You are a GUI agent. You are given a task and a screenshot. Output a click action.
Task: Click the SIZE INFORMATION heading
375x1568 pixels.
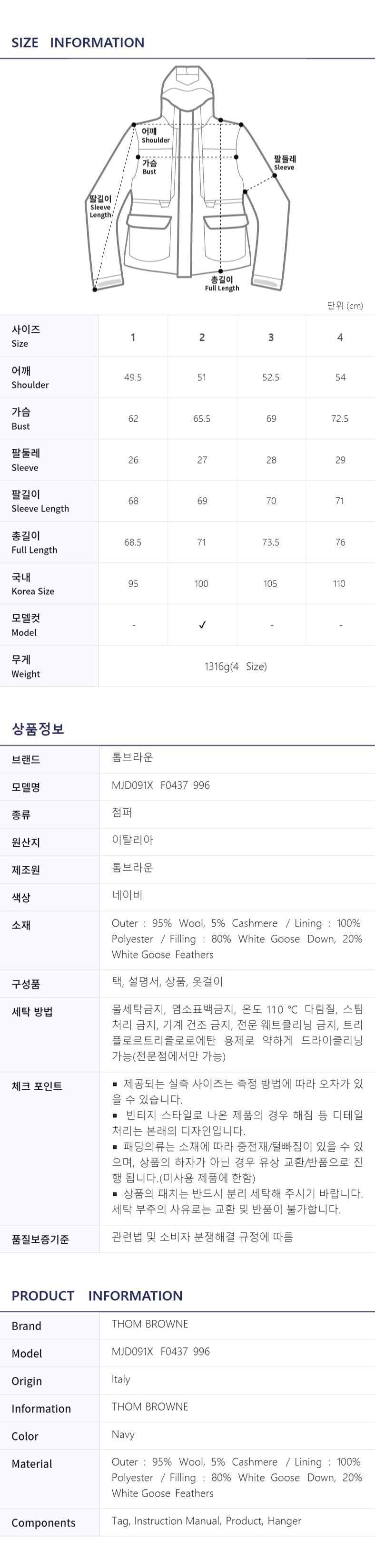[78, 43]
